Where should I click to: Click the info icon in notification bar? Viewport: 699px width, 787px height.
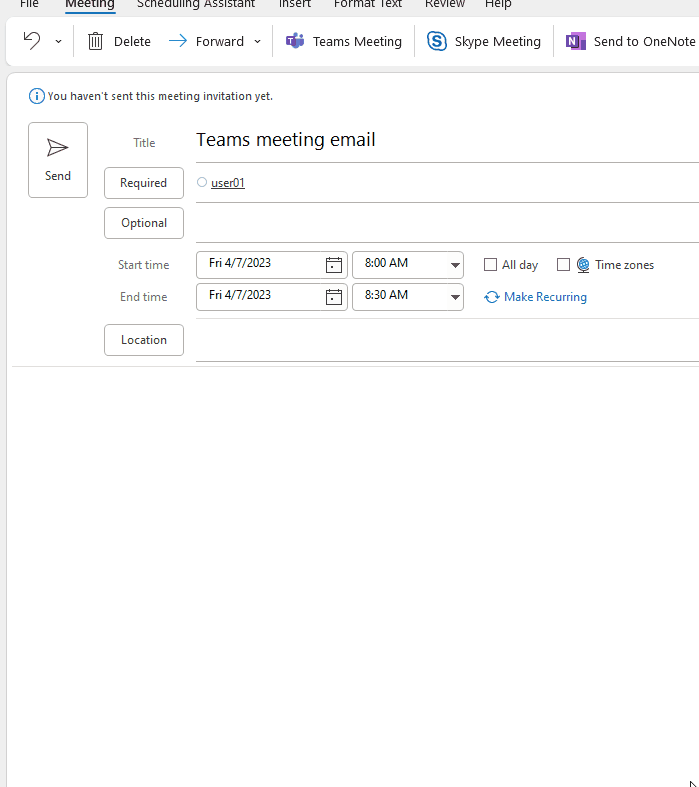(37, 96)
